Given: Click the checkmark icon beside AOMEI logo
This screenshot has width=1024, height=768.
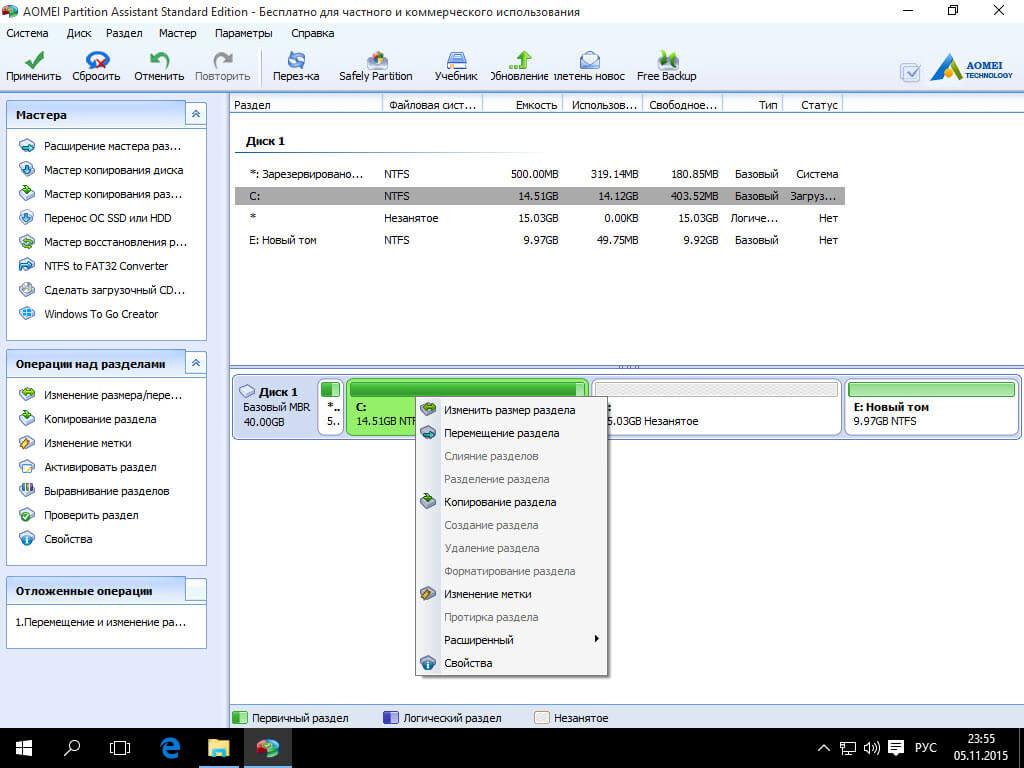Looking at the screenshot, I should 910,72.
